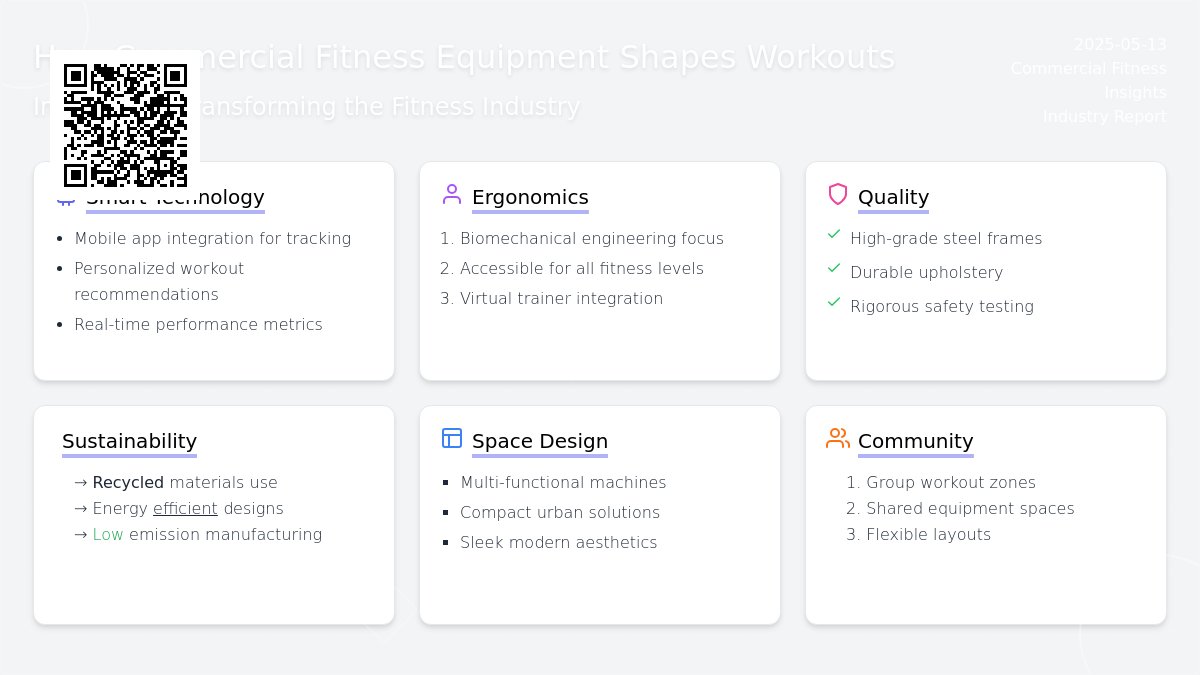Viewport: 1200px width, 675px height.
Task: Click checkmark beside Durable upholstery
Action: [x=834, y=268]
